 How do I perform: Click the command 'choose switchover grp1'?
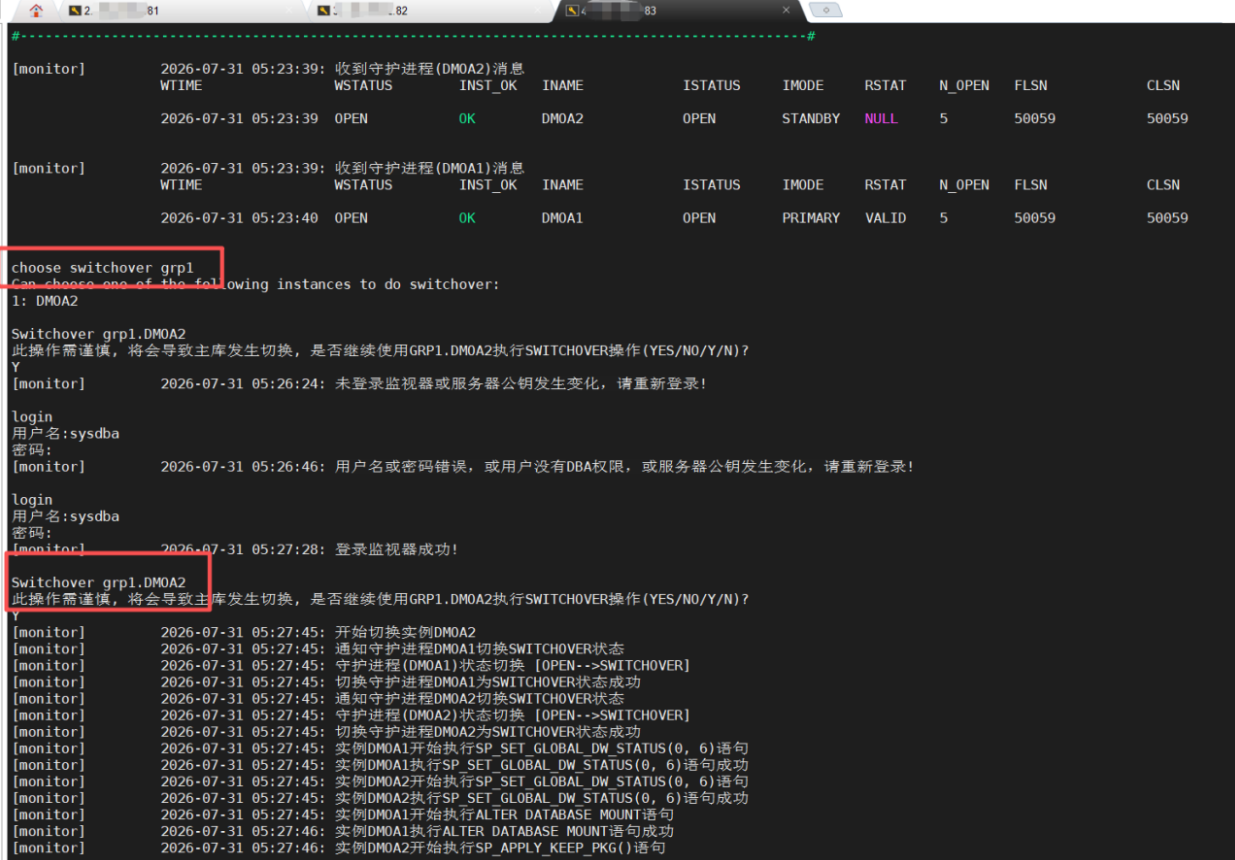(102, 268)
